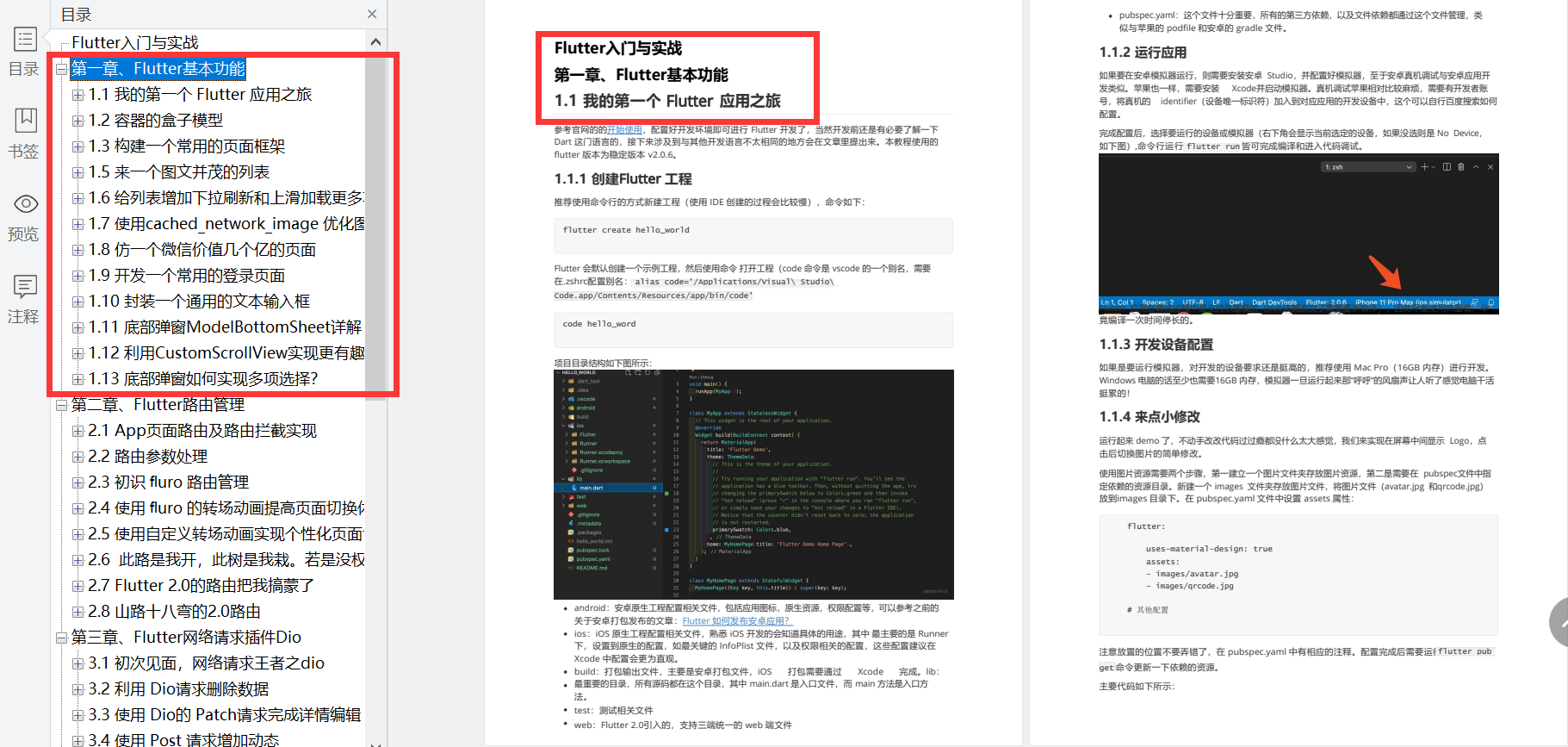Select chapter 第三章、Flutter网络请求插件Dio
The height and width of the screenshot is (747, 1568).
tap(186, 638)
